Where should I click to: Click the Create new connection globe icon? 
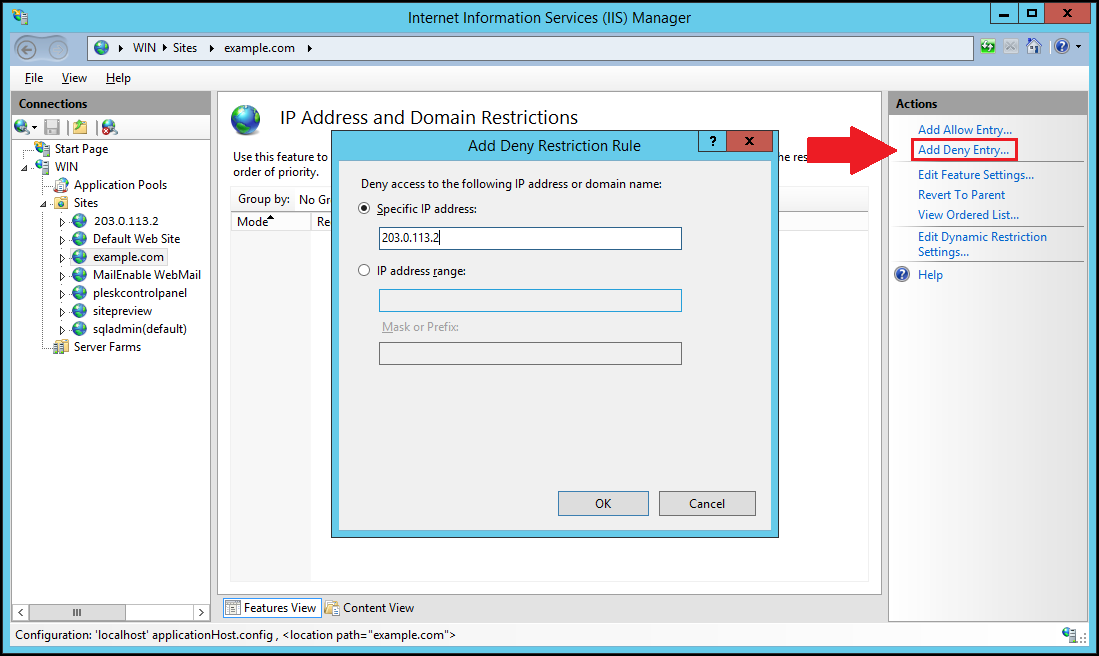22,127
